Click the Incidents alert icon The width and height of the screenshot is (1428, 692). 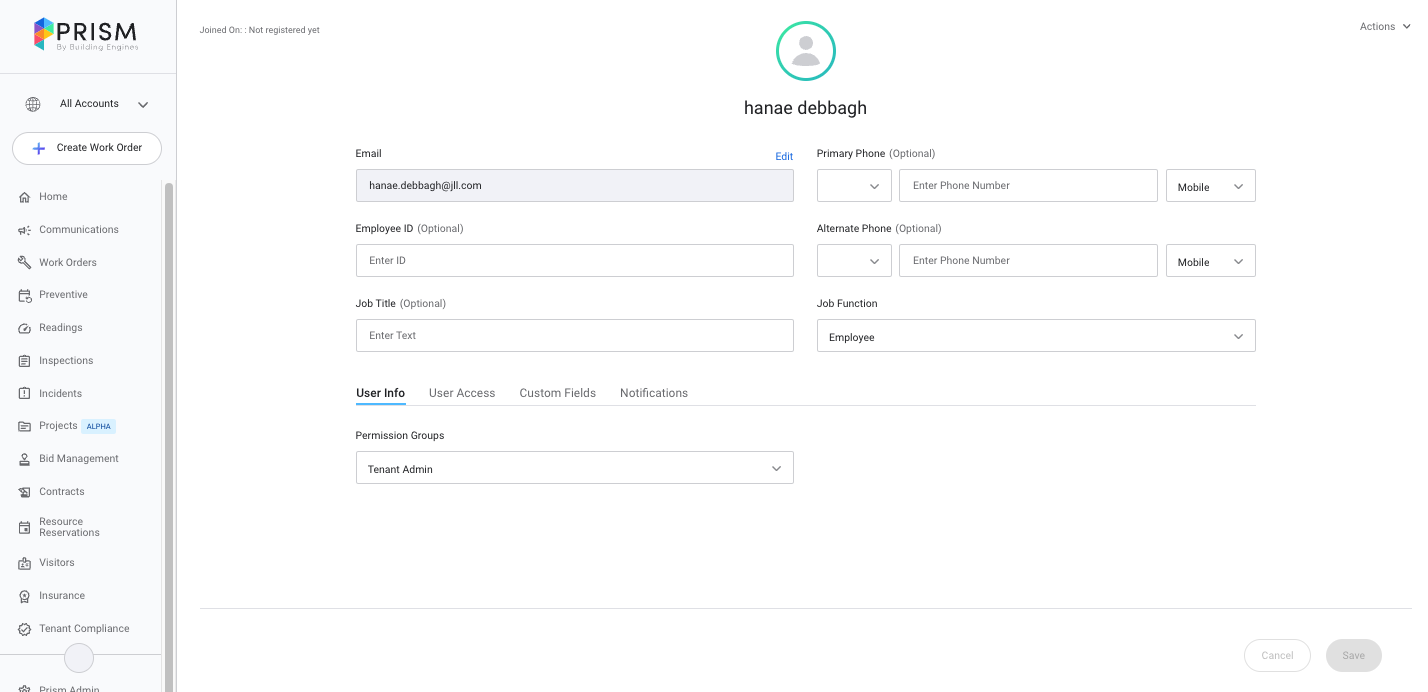tap(25, 394)
